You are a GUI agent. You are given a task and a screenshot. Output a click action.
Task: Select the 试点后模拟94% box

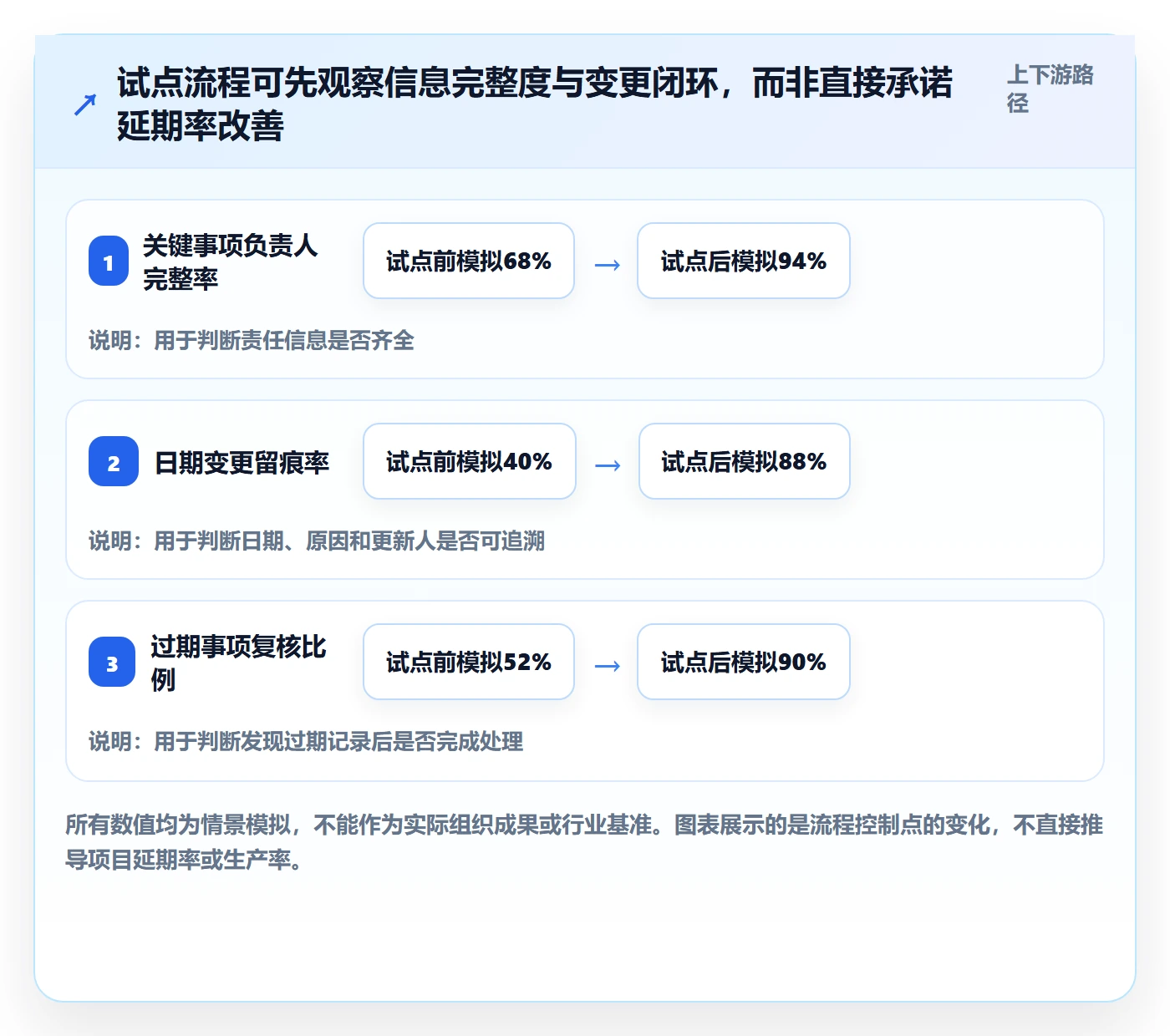coord(744,261)
